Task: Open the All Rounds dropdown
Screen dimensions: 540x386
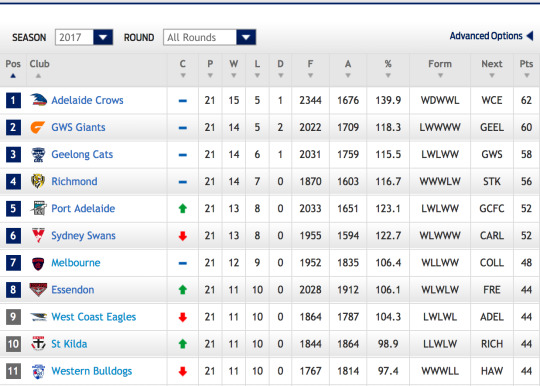Action: [209, 37]
